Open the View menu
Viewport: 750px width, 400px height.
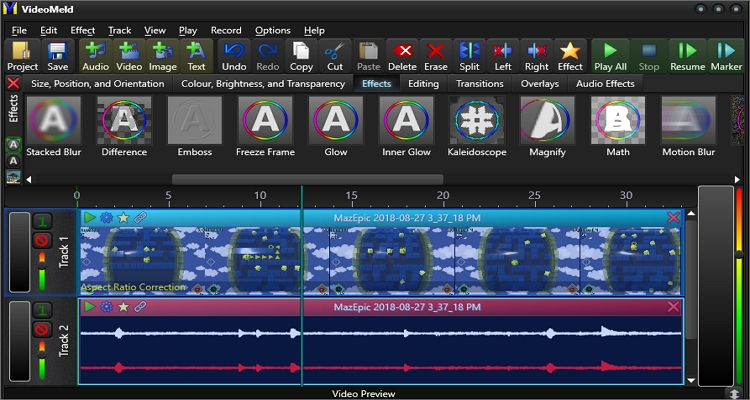point(155,30)
